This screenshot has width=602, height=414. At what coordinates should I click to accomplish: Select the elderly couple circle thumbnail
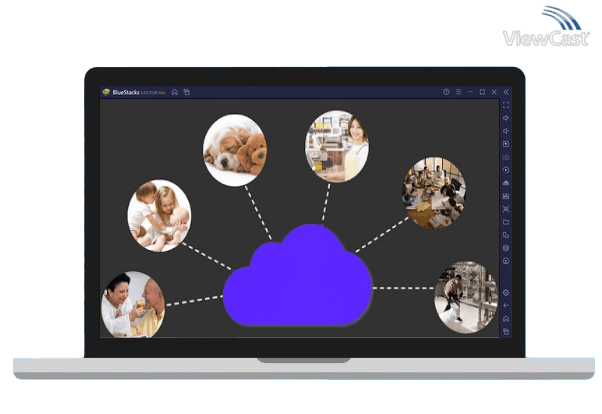tap(132, 304)
